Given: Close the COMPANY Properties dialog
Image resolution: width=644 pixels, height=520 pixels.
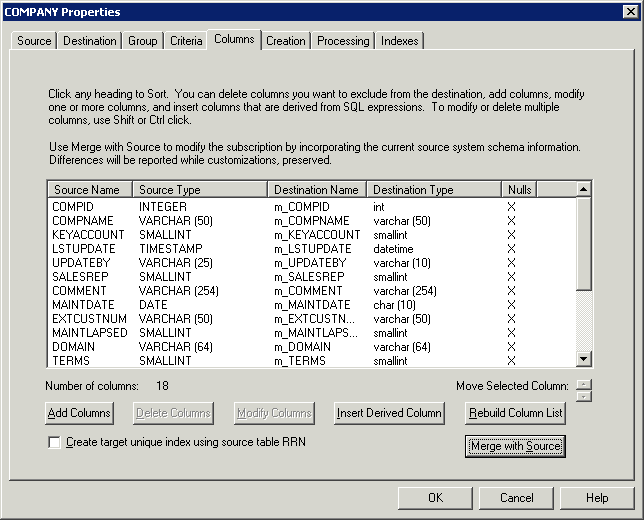Looking at the screenshot, I should click(x=630, y=12).
